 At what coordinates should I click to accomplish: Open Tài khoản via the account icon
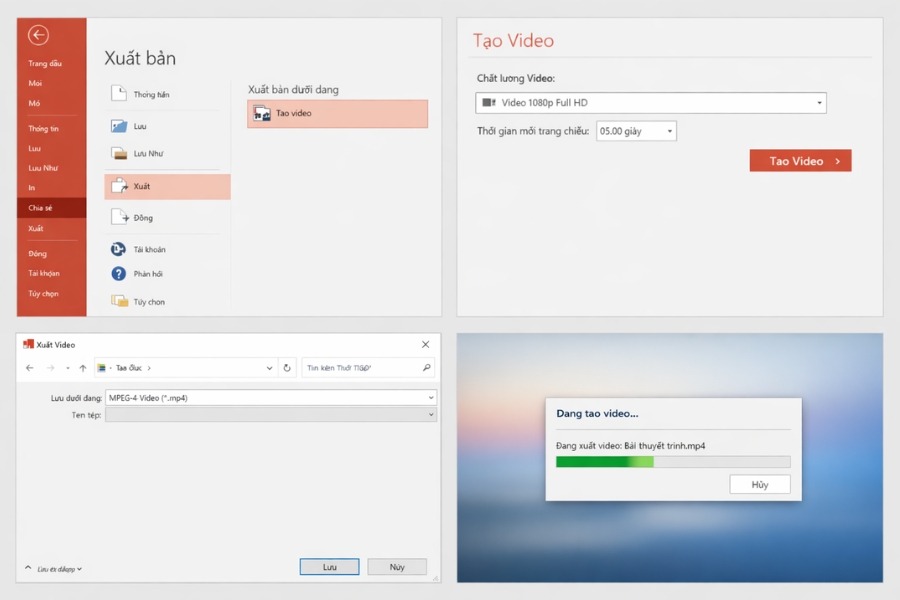point(117,249)
